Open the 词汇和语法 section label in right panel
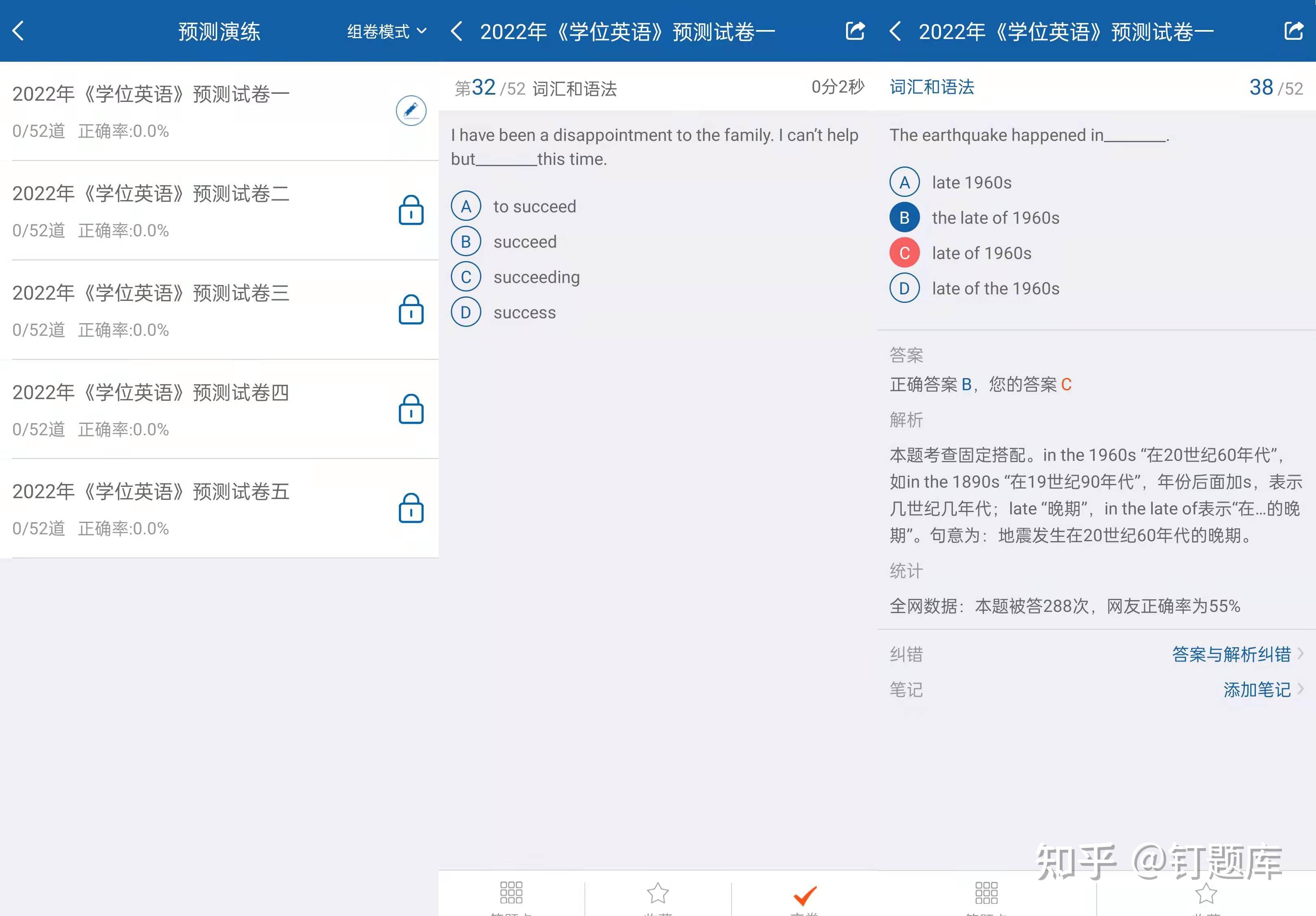The height and width of the screenshot is (916, 1316). [x=931, y=87]
